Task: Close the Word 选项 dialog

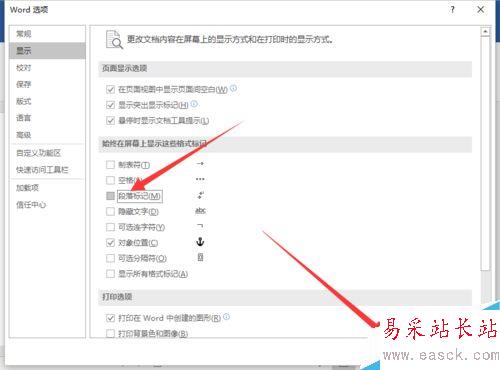Action: [x=481, y=10]
